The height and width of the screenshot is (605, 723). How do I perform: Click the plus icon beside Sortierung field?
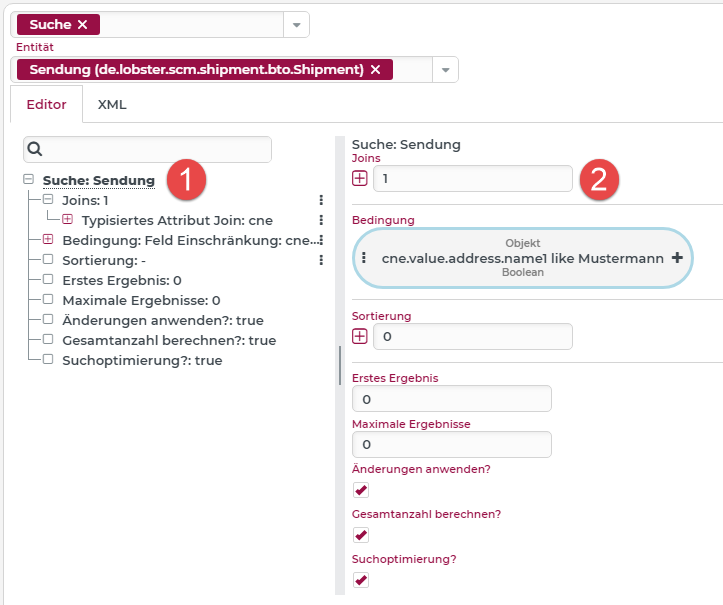tap(360, 336)
